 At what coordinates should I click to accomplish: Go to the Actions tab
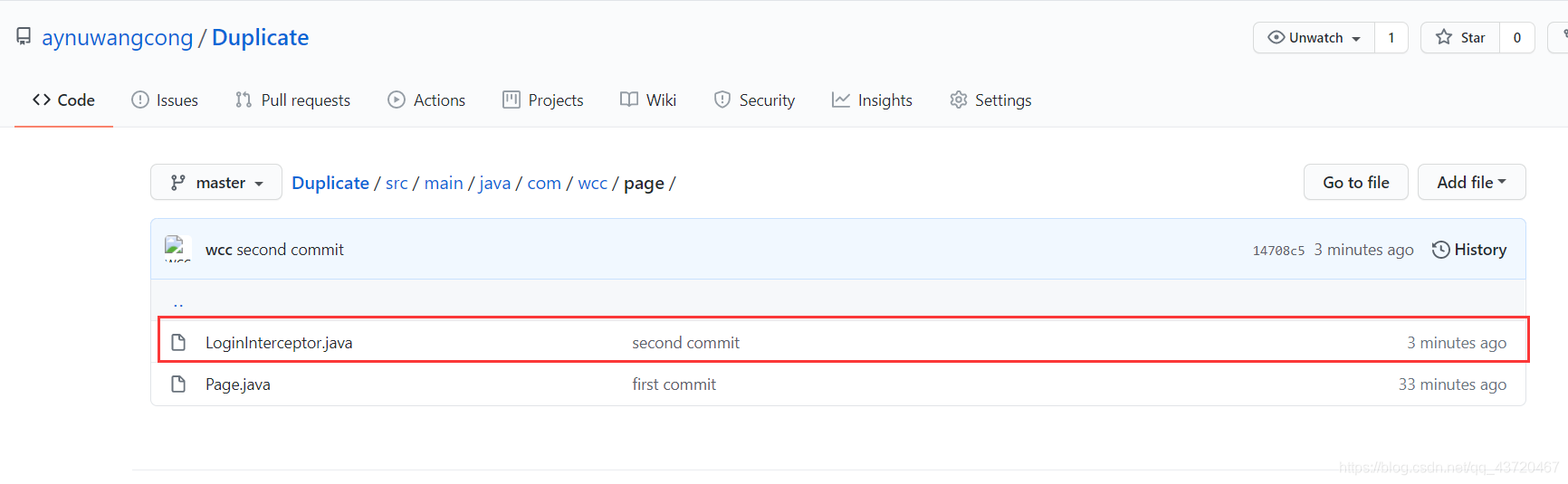point(426,100)
